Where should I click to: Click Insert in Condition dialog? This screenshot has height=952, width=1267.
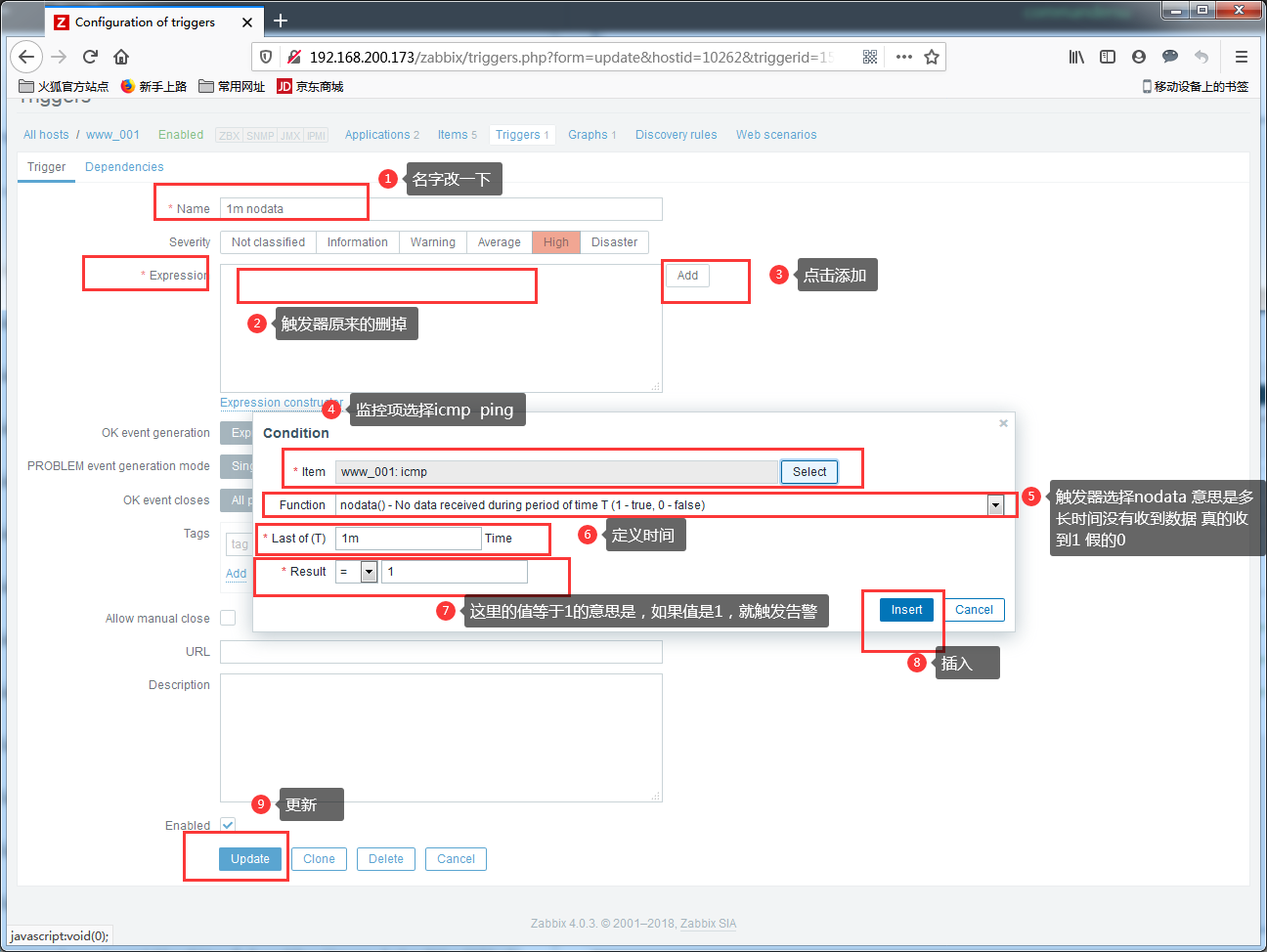pyautogui.click(x=906, y=610)
